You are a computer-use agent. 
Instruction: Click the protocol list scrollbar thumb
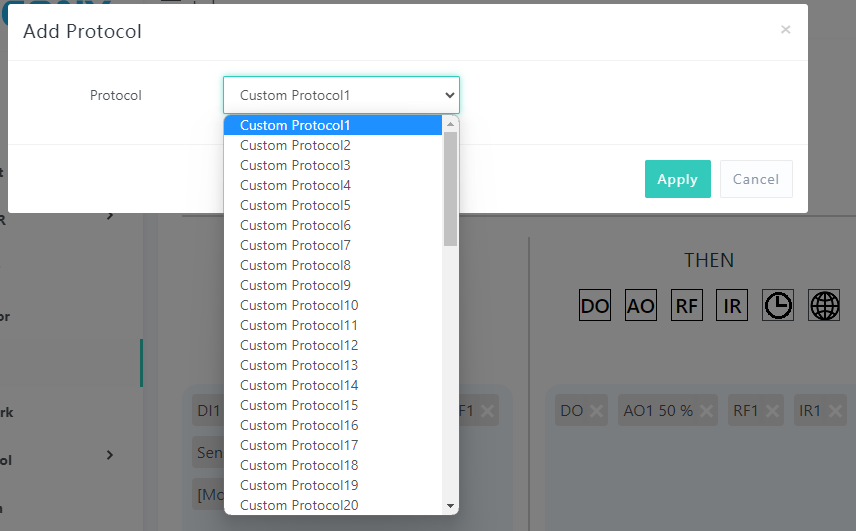coord(450,188)
